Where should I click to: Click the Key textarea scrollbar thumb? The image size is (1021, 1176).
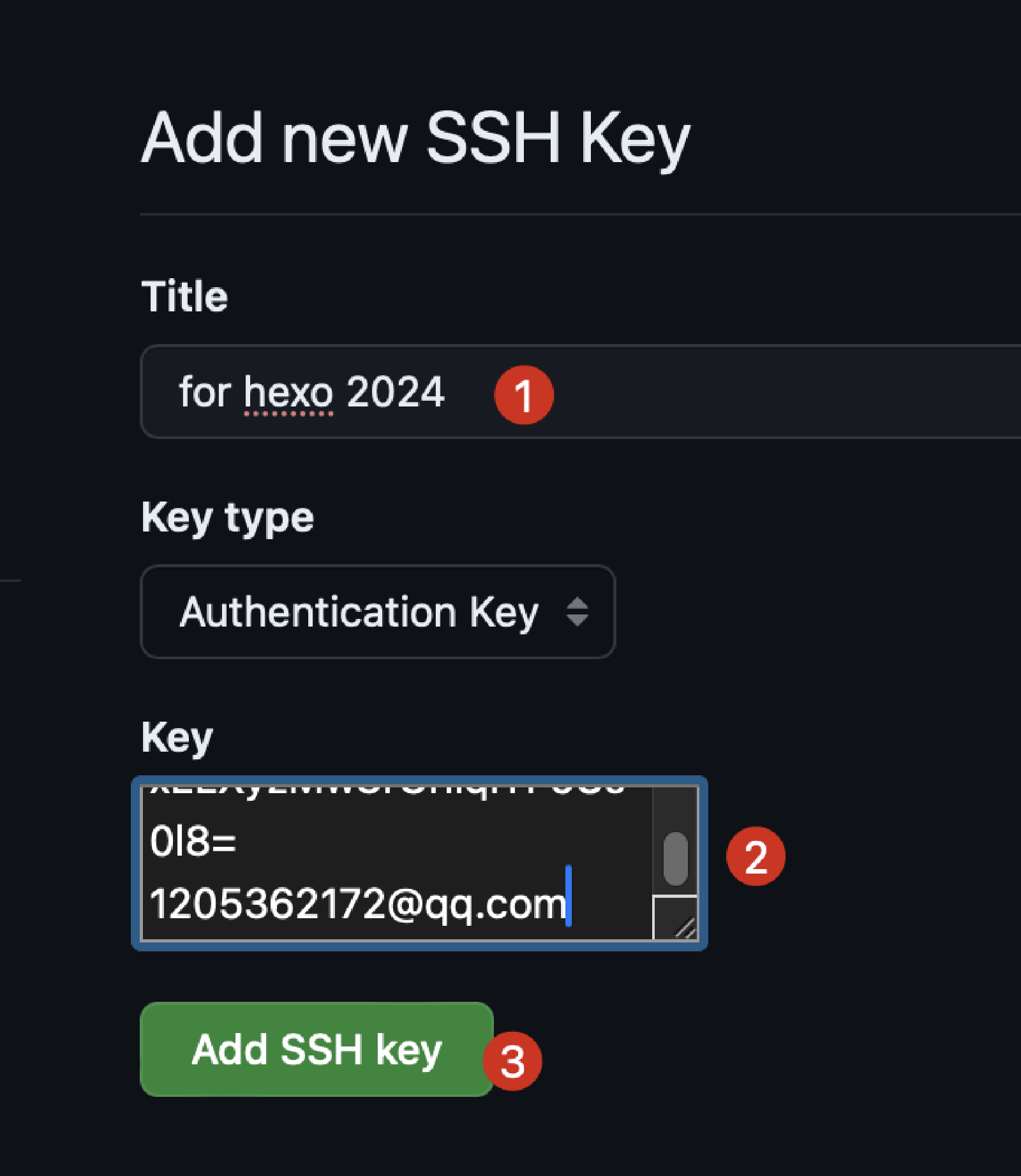[x=675, y=858]
